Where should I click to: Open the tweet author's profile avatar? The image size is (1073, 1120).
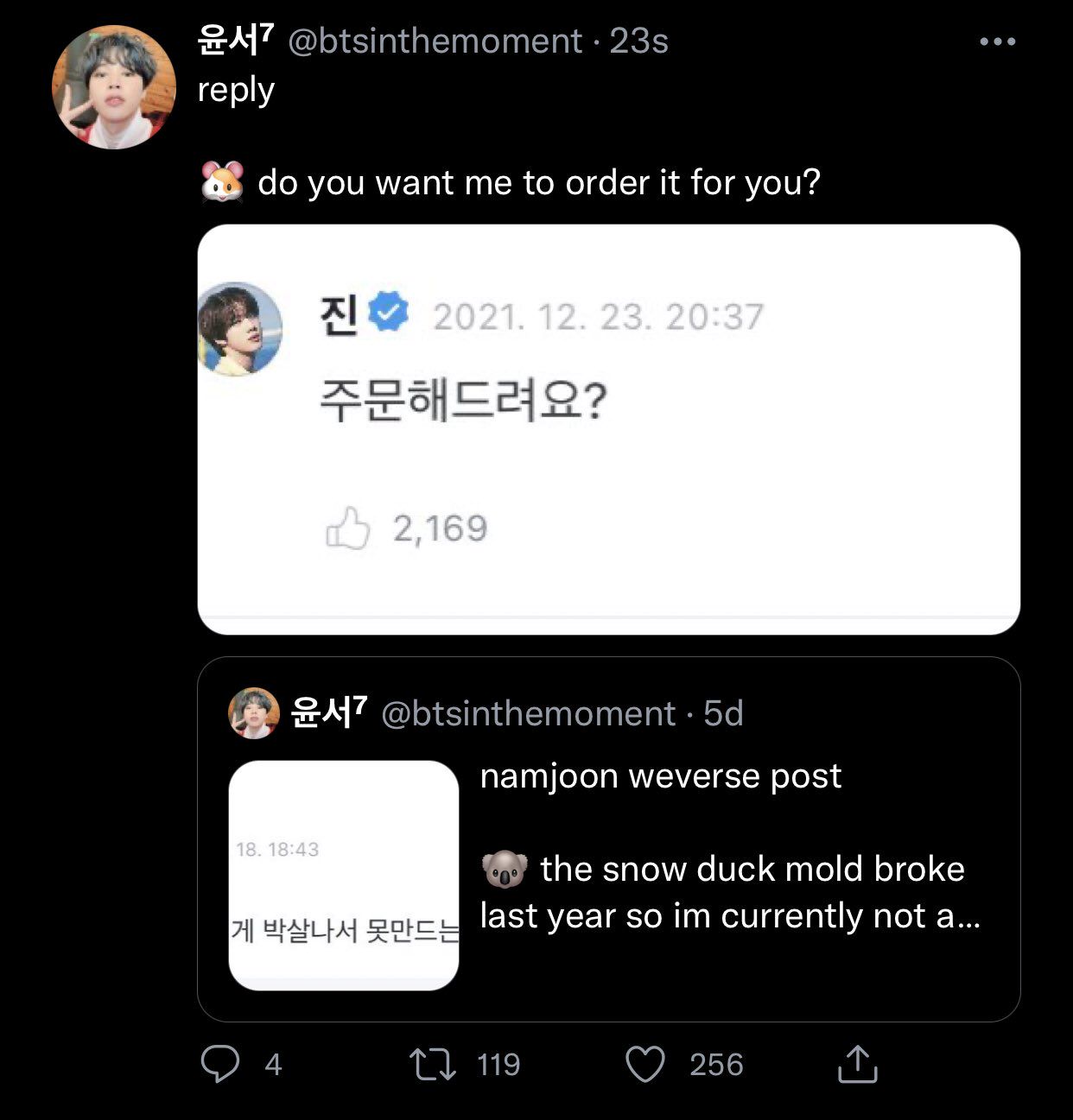[x=114, y=87]
